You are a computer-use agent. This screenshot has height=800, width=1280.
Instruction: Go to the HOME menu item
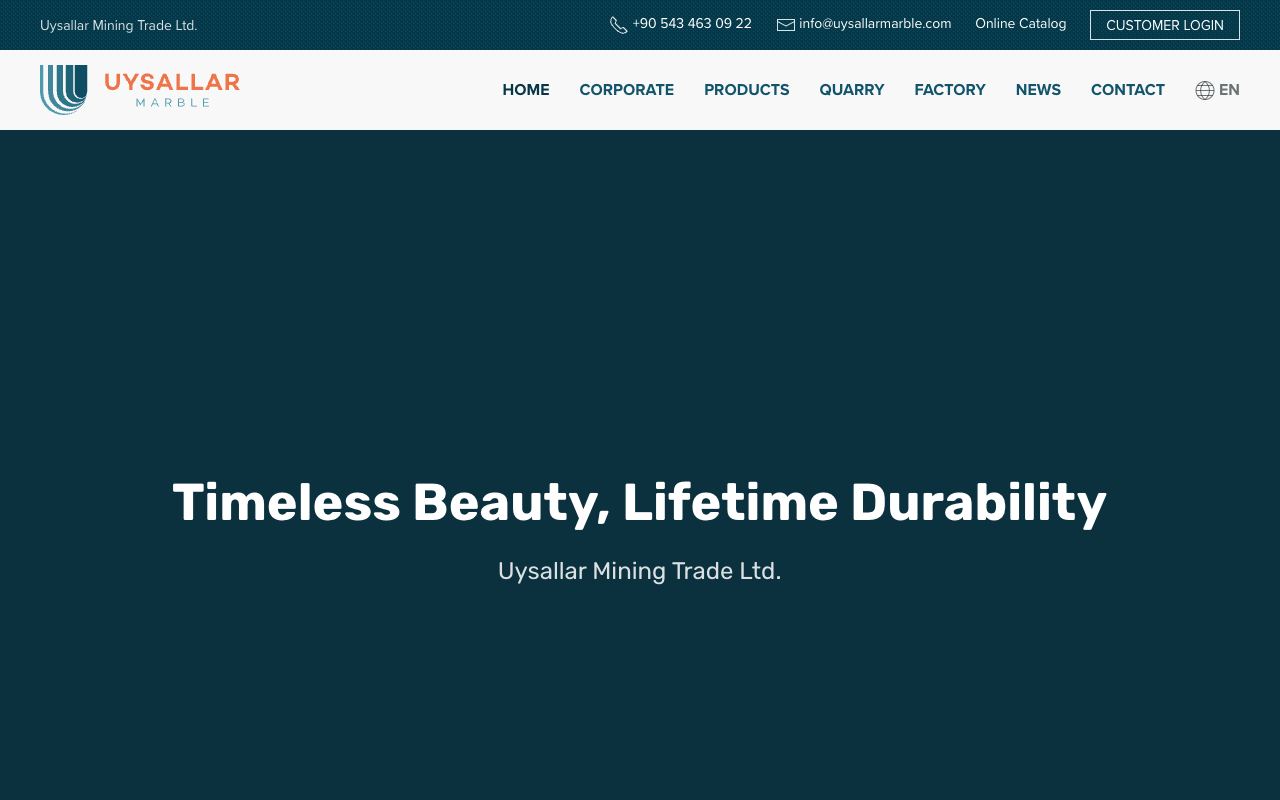(526, 90)
